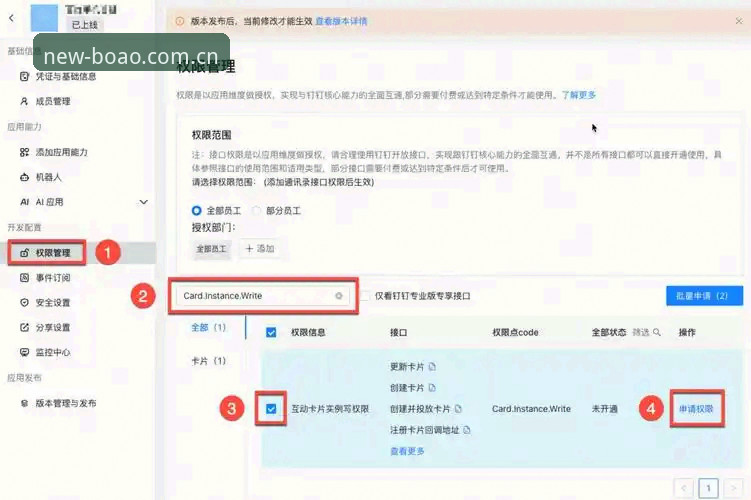Click 互动卡片实例写权限 row text
Viewport: 751px width, 500px height.
330,409
